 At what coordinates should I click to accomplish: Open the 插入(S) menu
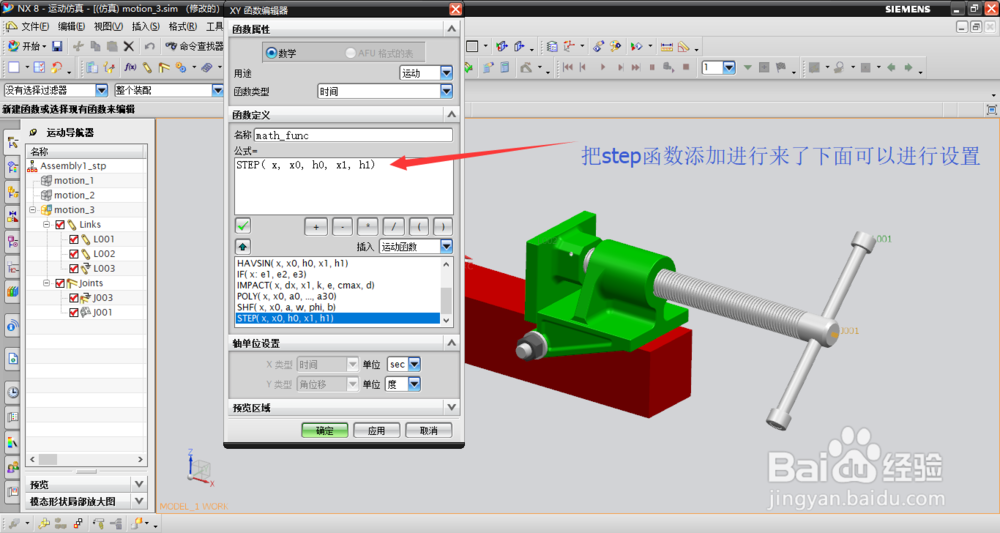145,26
